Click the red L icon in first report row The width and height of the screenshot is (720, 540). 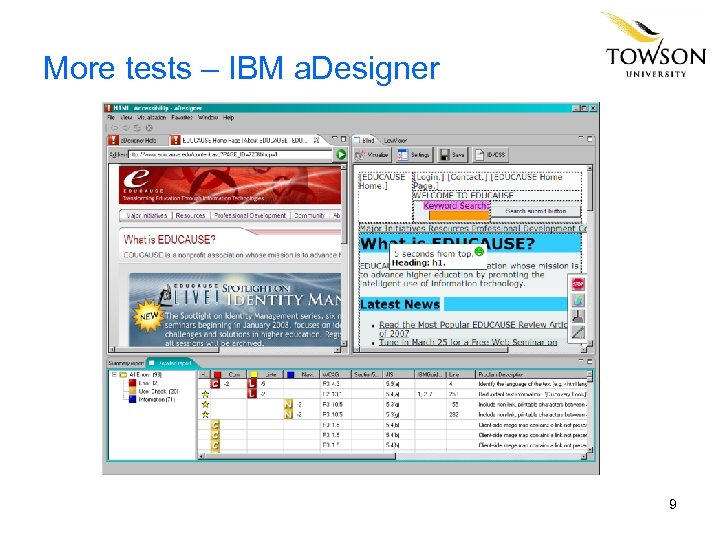point(252,384)
